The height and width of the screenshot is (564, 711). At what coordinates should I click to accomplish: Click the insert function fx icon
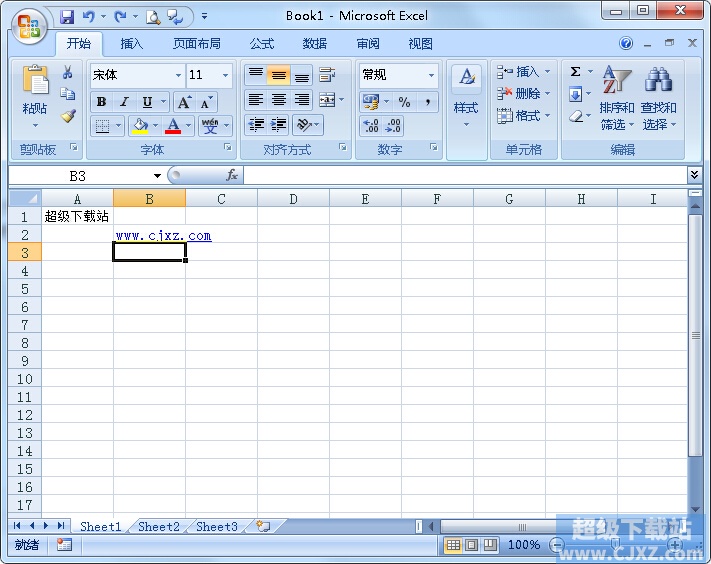232,175
